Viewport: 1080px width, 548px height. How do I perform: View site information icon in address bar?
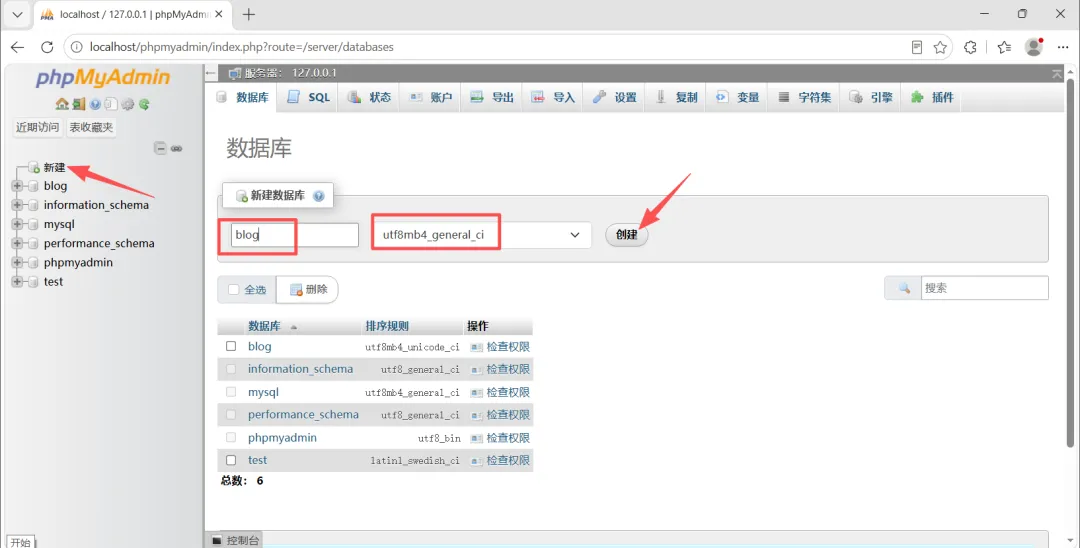coord(76,47)
